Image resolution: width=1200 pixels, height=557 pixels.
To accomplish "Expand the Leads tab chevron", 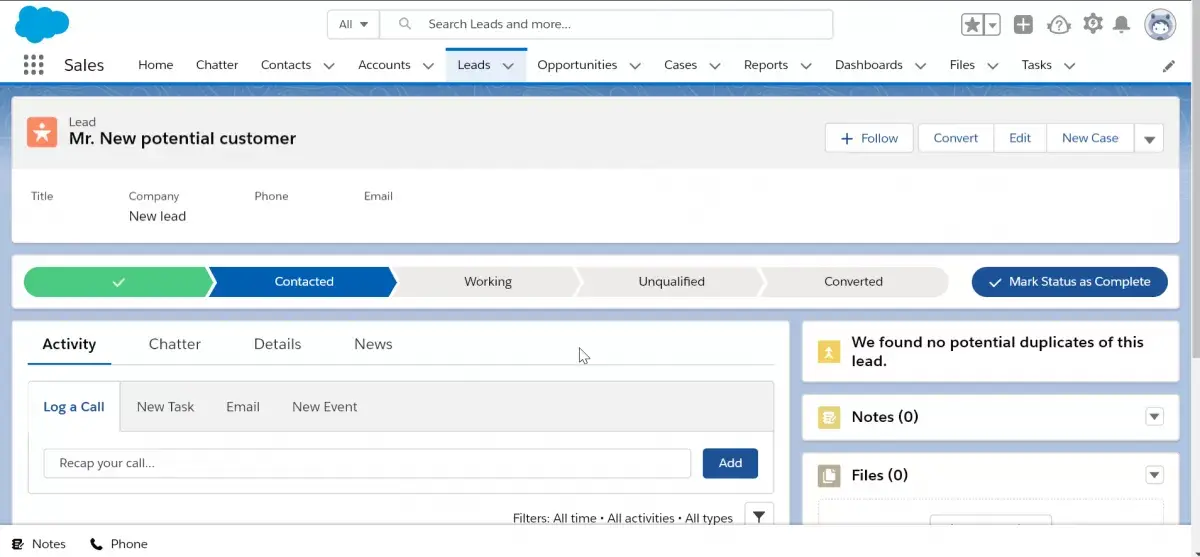I will (x=508, y=66).
